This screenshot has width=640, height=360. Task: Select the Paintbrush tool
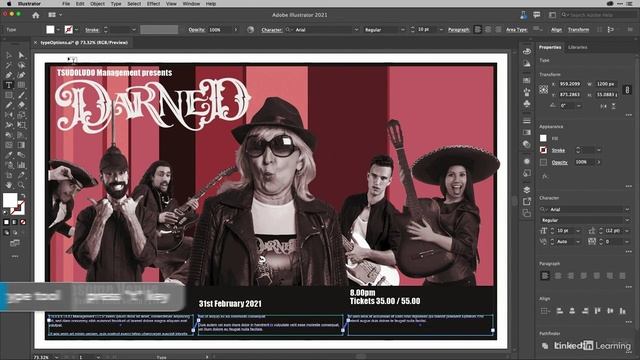tap(21, 95)
